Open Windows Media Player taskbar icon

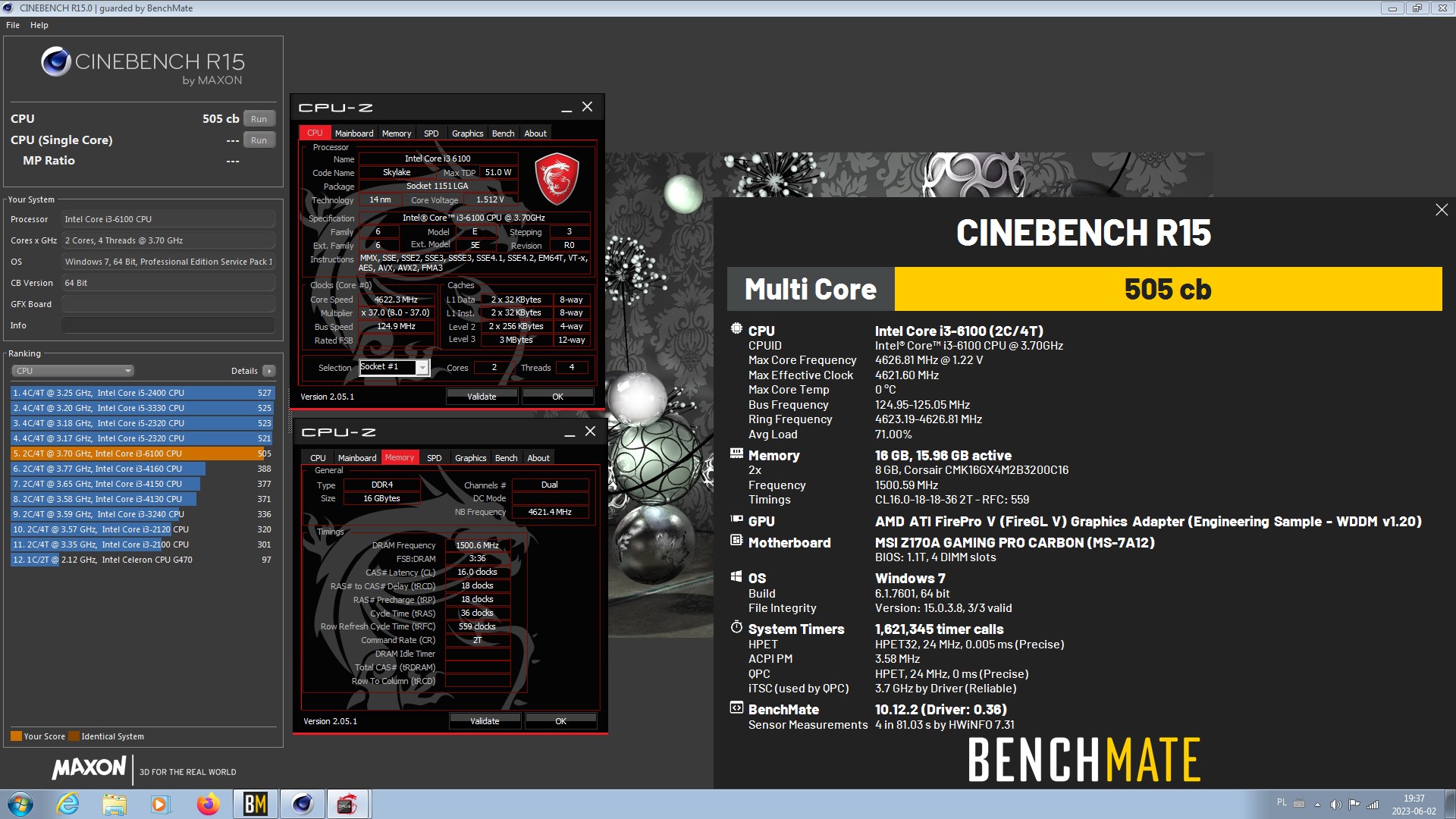[160, 804]
